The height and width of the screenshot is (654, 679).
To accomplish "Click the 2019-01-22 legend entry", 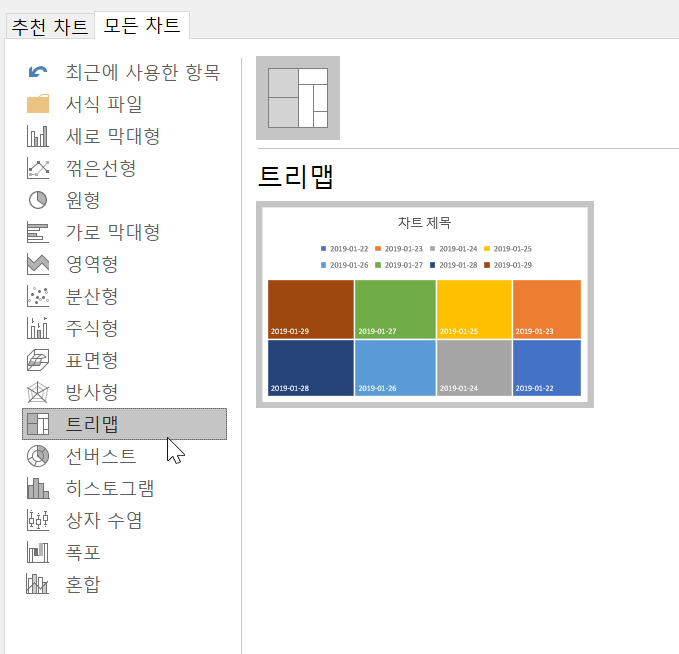I will [x=345, y=249].
